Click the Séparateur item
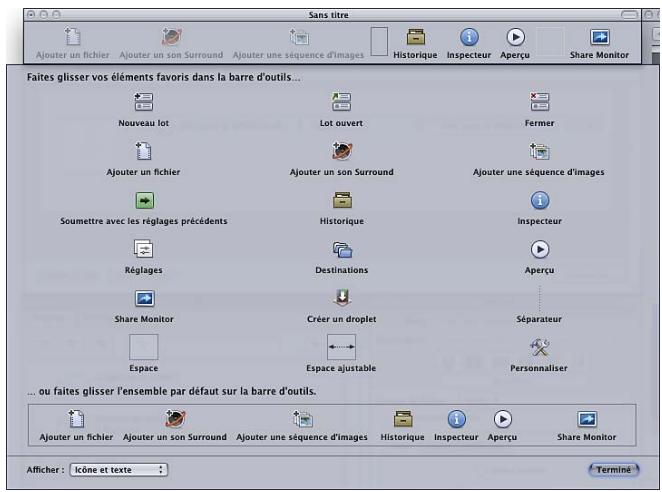 (538, 298)
